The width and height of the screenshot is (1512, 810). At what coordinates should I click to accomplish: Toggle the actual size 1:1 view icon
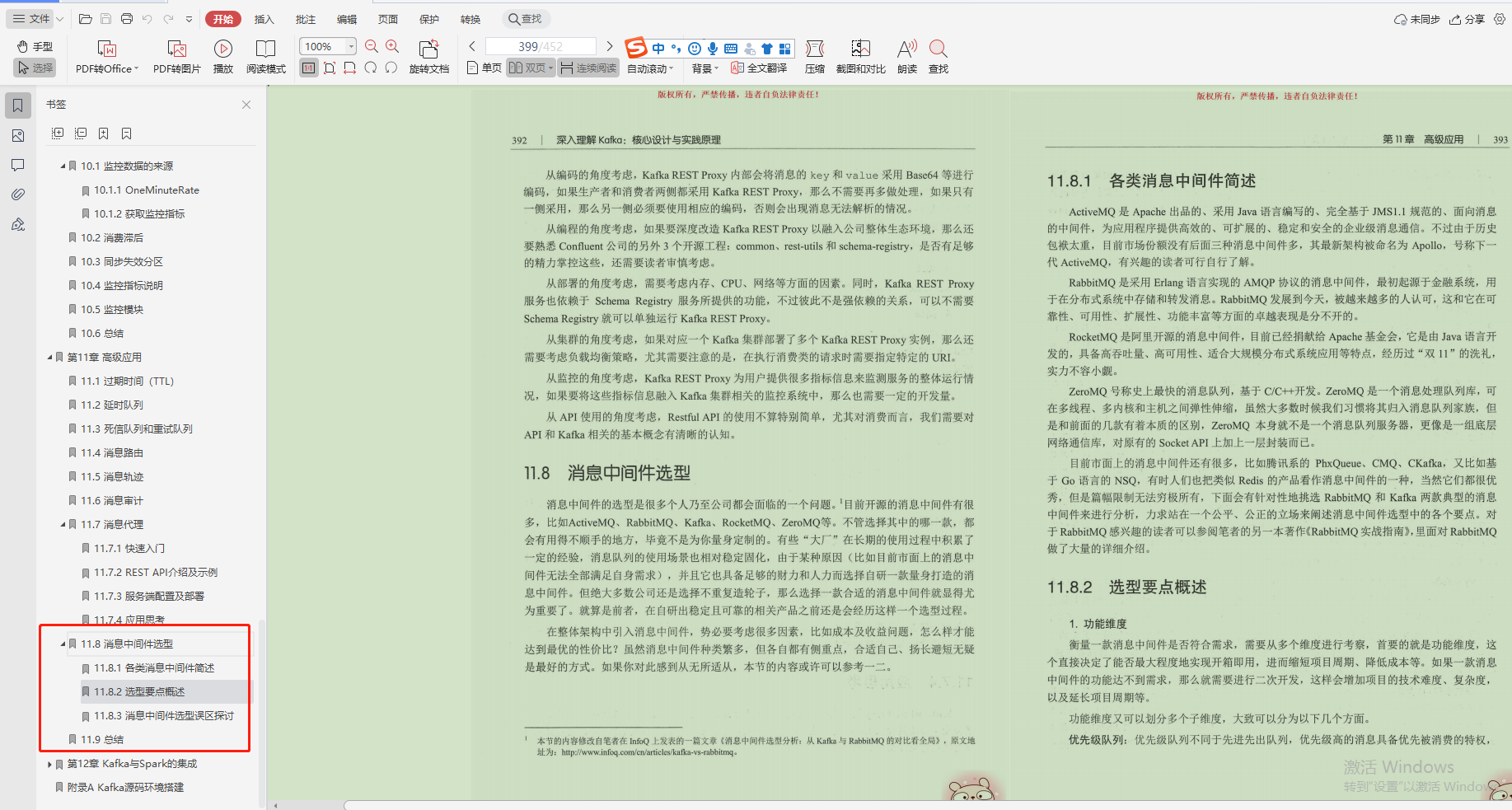pyautogui.click(x=309, y=68)
